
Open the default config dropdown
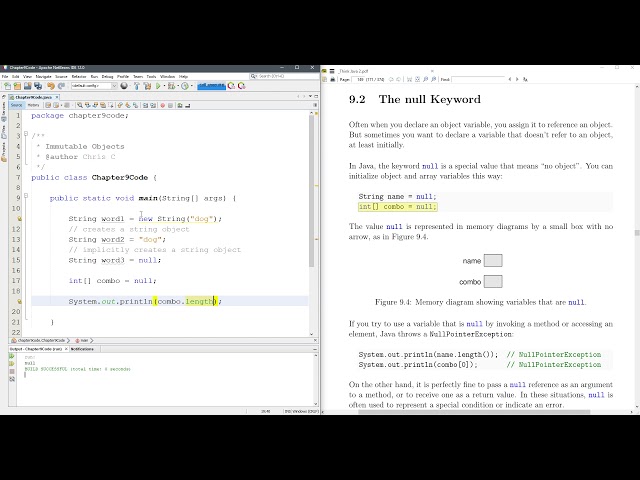tap(94, 86)
